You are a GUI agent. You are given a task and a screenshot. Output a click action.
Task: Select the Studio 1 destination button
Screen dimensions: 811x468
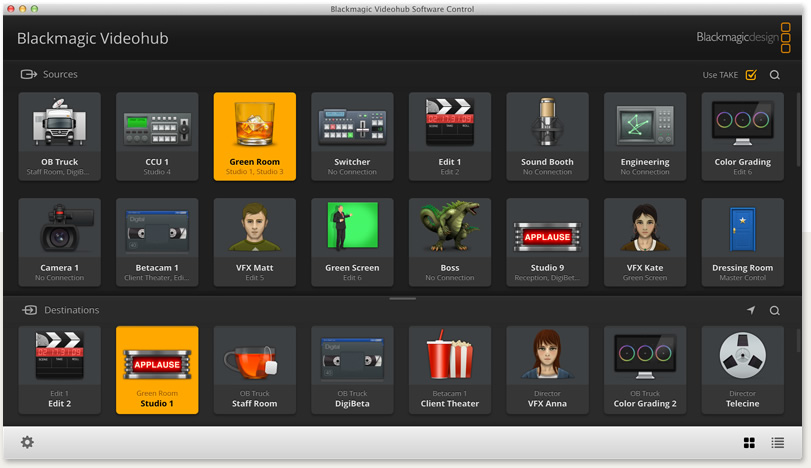click(157, 369)
